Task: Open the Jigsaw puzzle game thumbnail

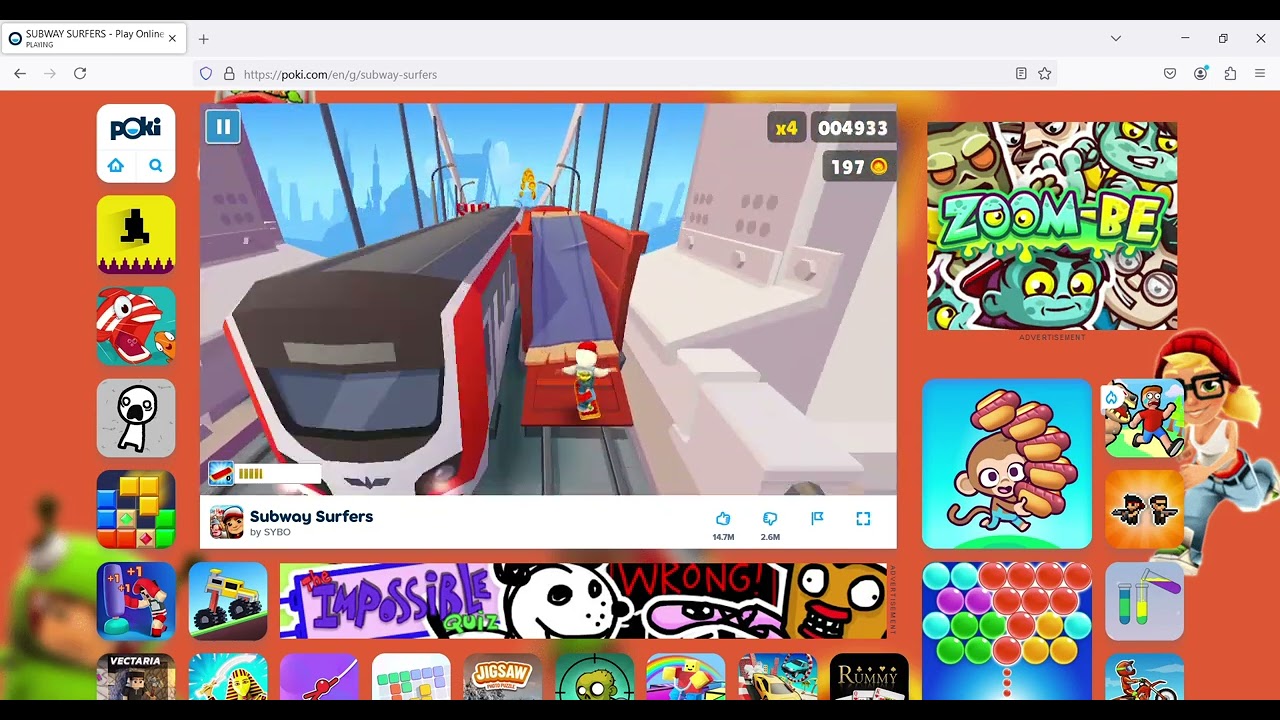Action: pyautogui.click(x=503, y=677)
